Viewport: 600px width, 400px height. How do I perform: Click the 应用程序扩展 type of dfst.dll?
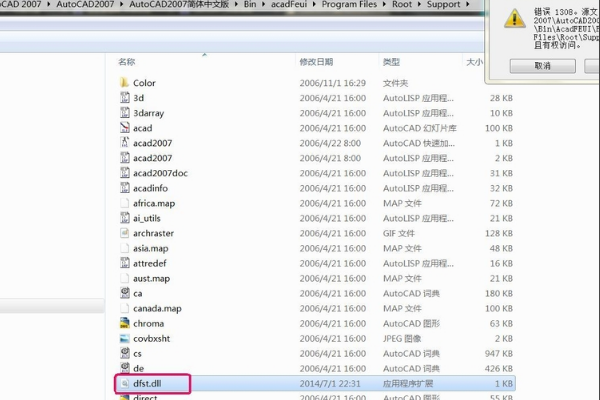(x=408, y=383)
